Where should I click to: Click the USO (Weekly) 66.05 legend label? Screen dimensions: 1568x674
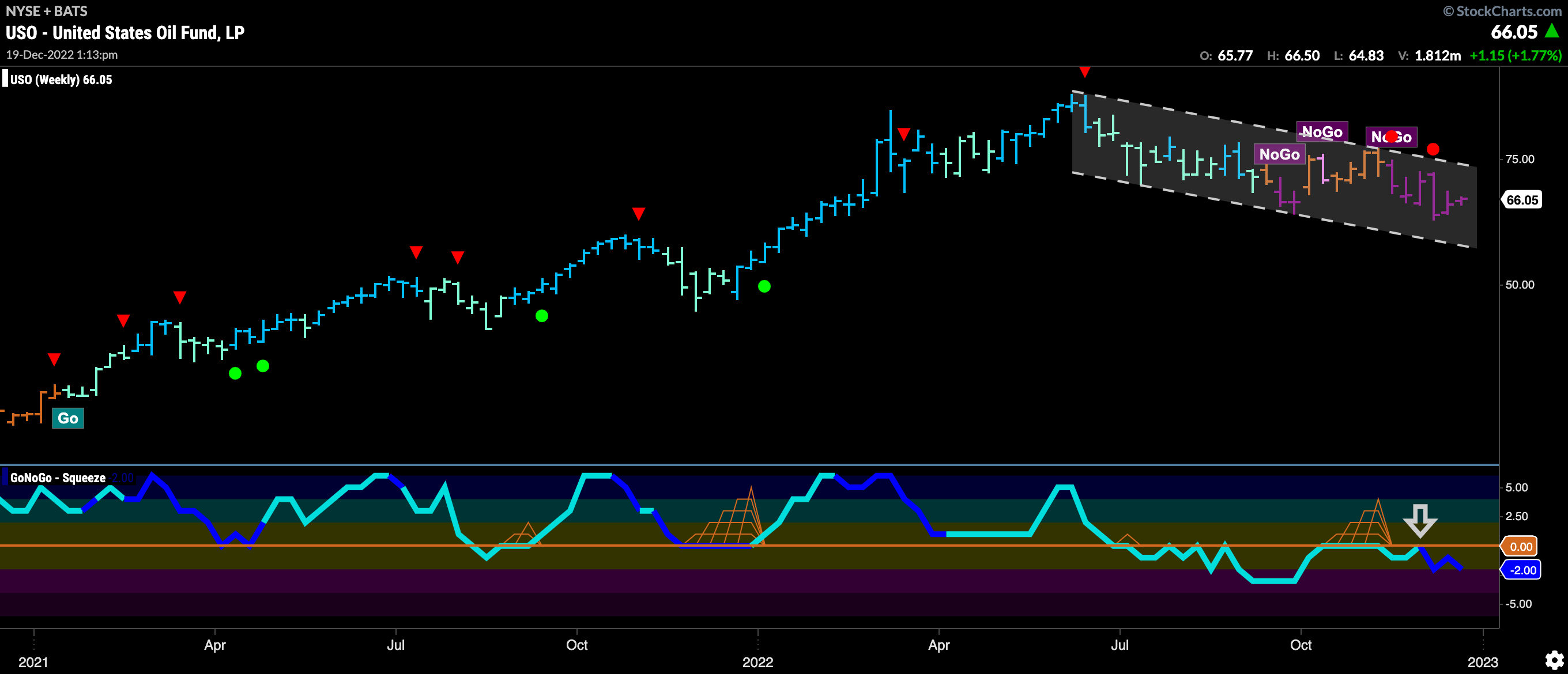tap(61, 79)
